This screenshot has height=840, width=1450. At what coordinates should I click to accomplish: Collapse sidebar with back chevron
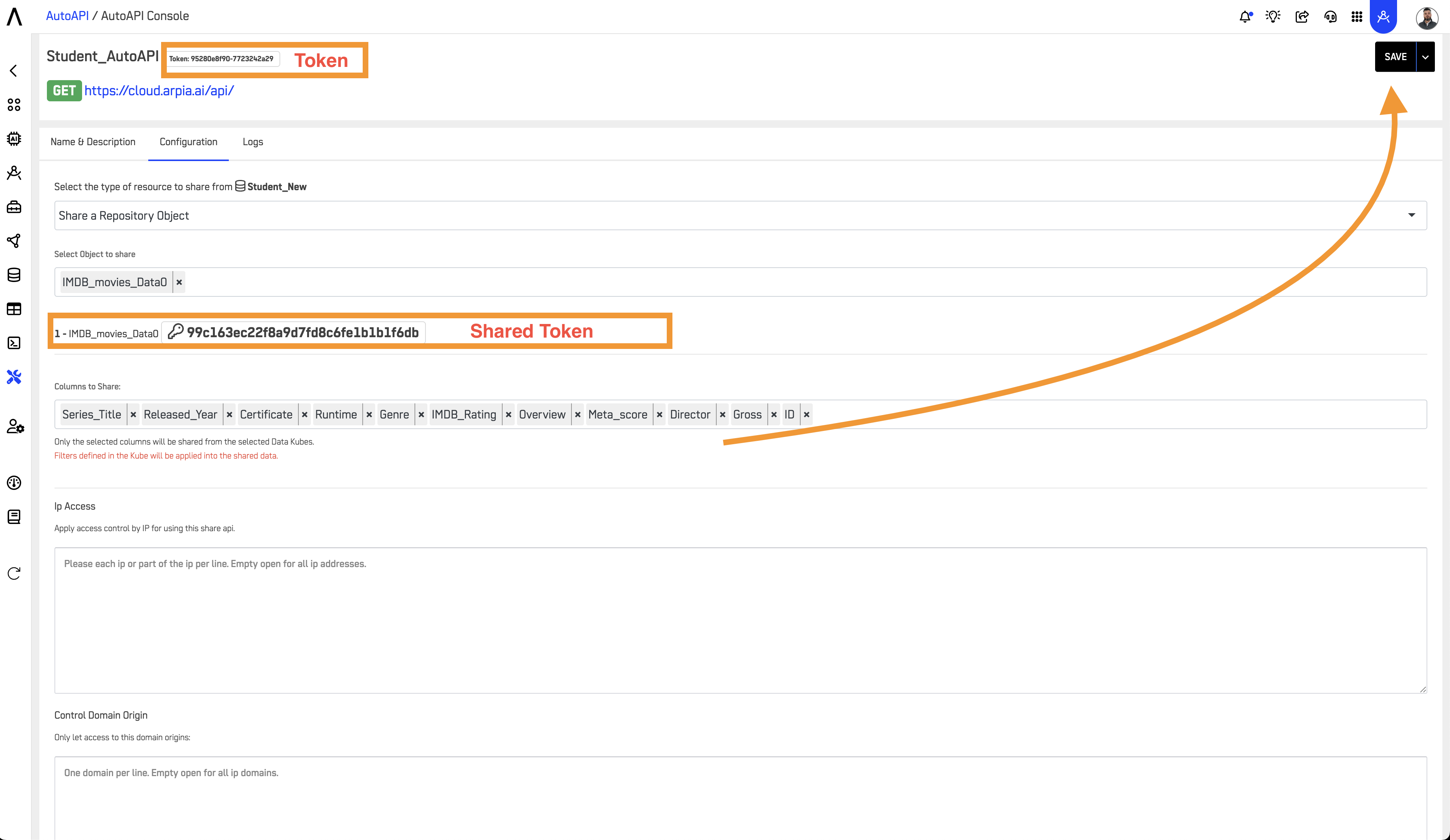point(14,70)
